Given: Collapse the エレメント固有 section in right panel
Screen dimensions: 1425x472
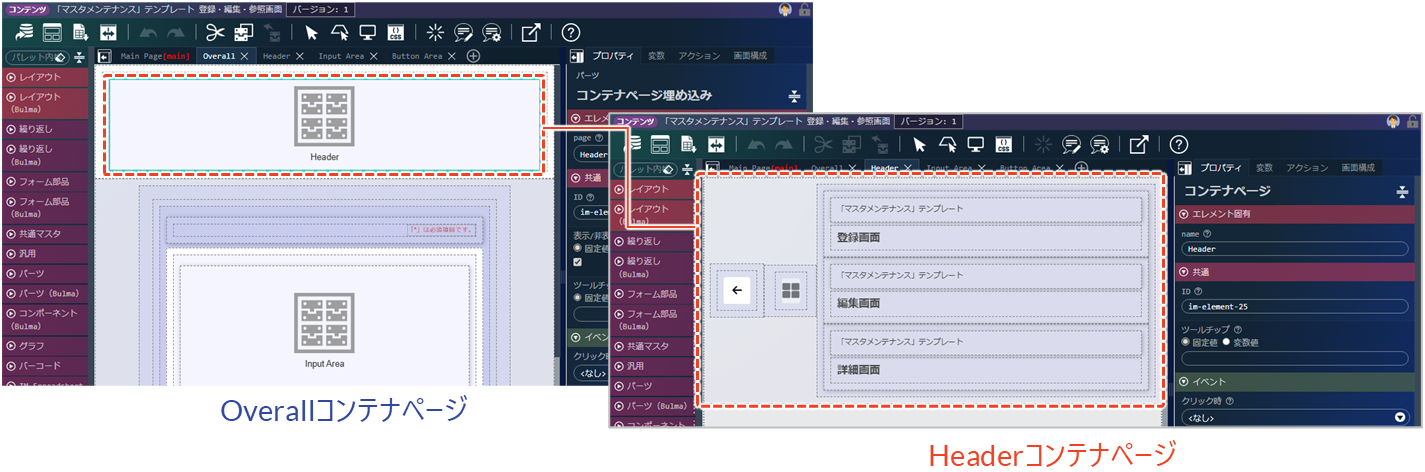Looking at the screenshot, I should [x=1185, y=214].
